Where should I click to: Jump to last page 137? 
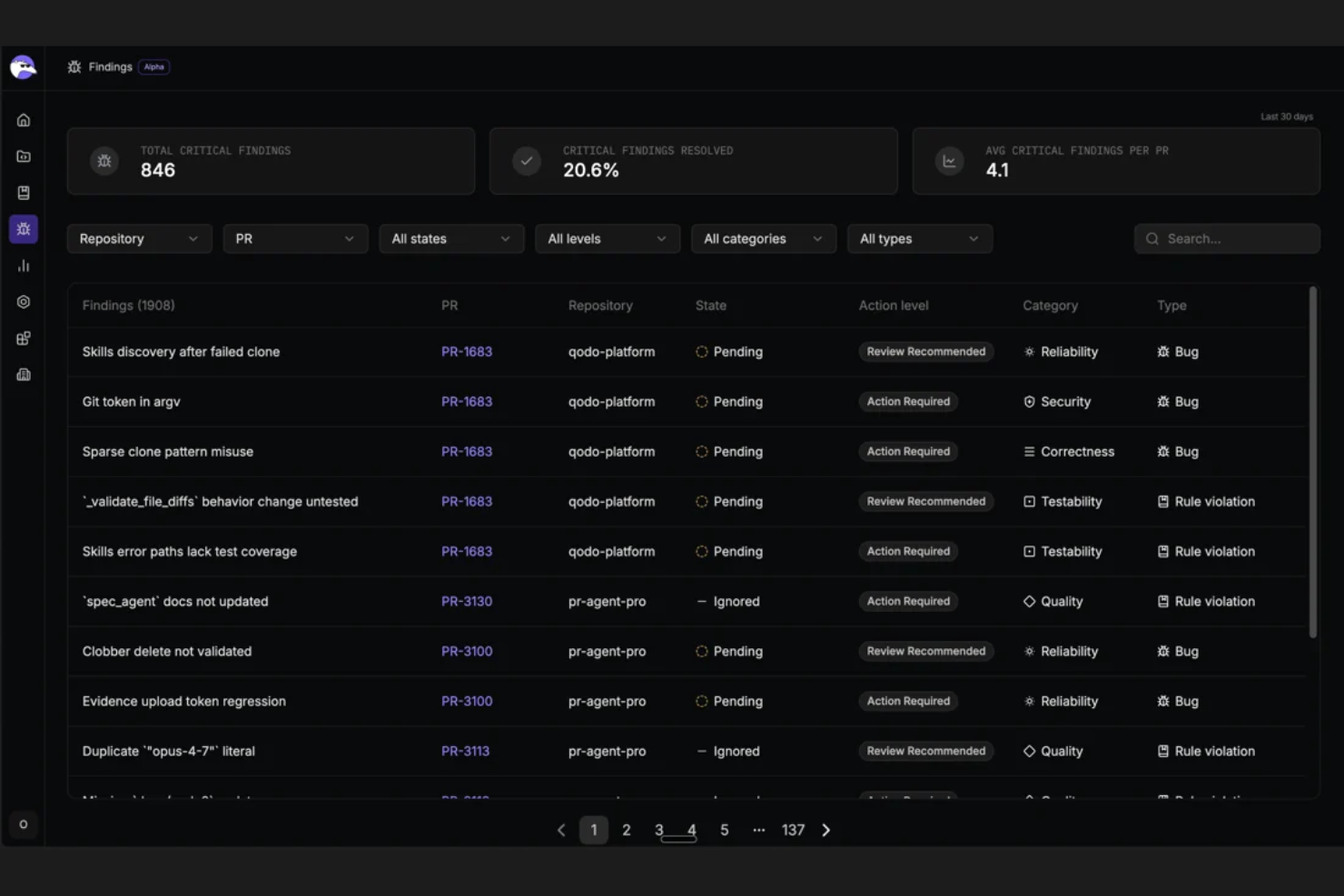tap(793, 830)
